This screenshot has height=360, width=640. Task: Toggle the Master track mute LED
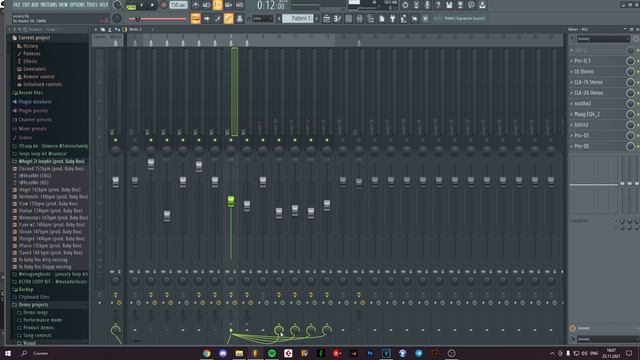click(116, 140)
